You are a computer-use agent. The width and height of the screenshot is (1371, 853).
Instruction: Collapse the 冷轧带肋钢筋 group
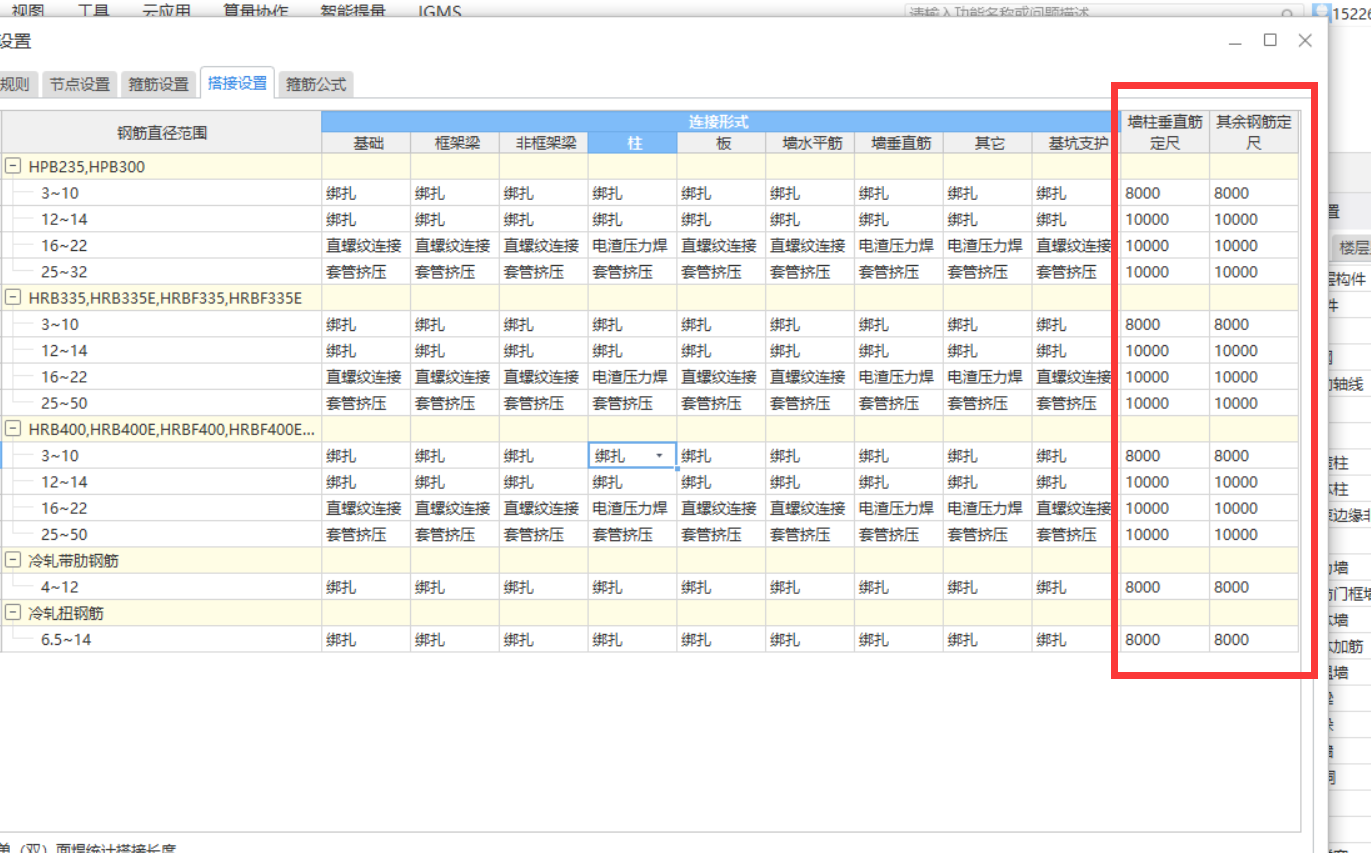(14, 560)
